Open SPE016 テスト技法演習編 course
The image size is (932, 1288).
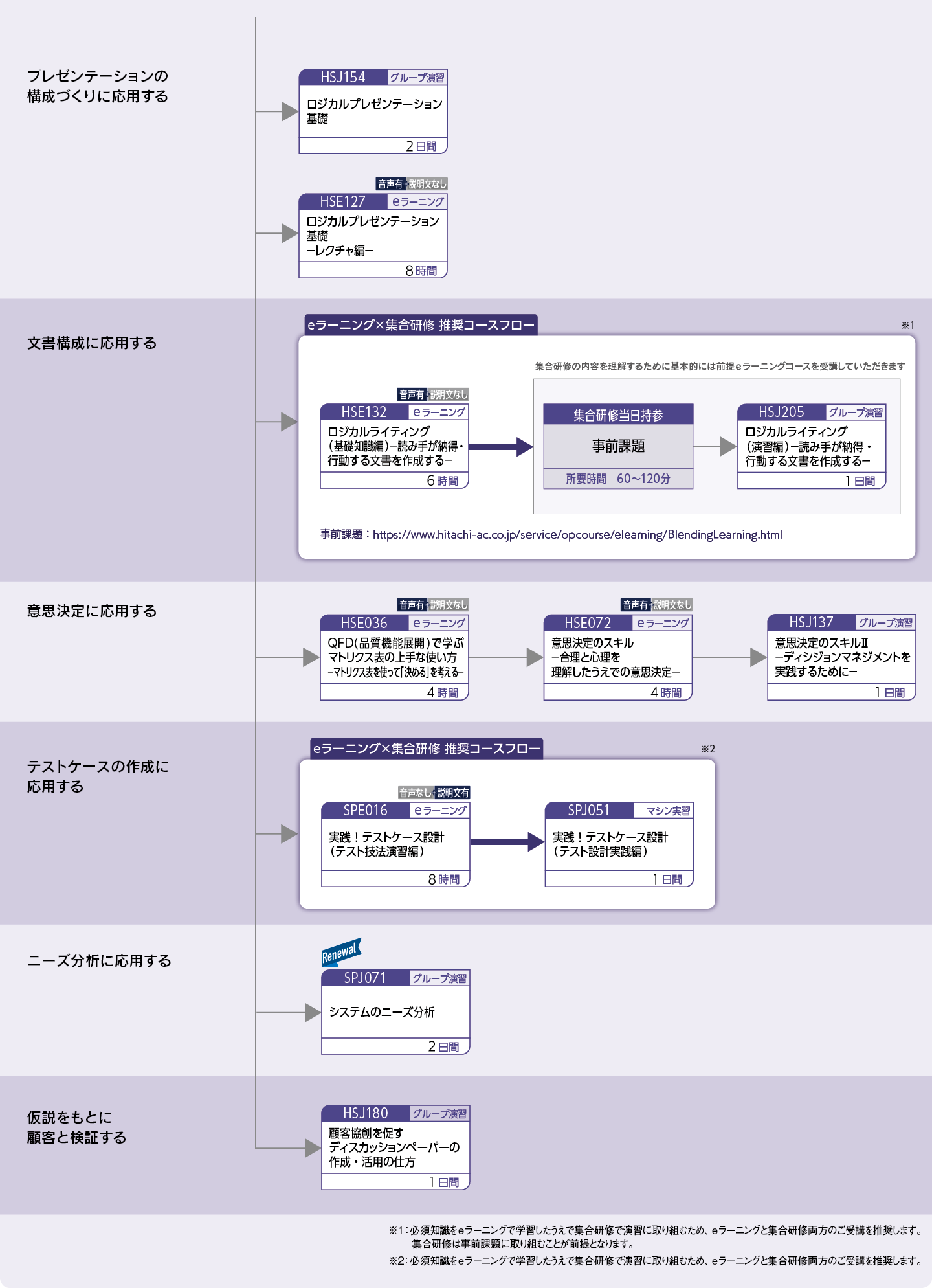point(395,844)
